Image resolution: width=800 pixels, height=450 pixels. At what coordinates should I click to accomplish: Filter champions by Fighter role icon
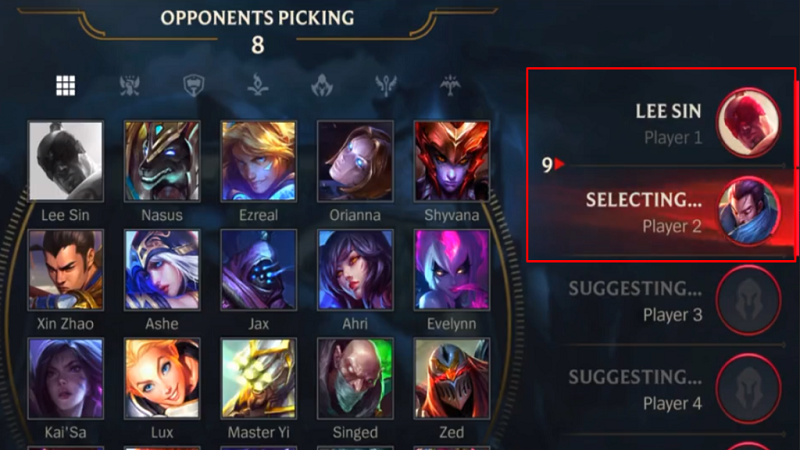[x=130, y=86]
